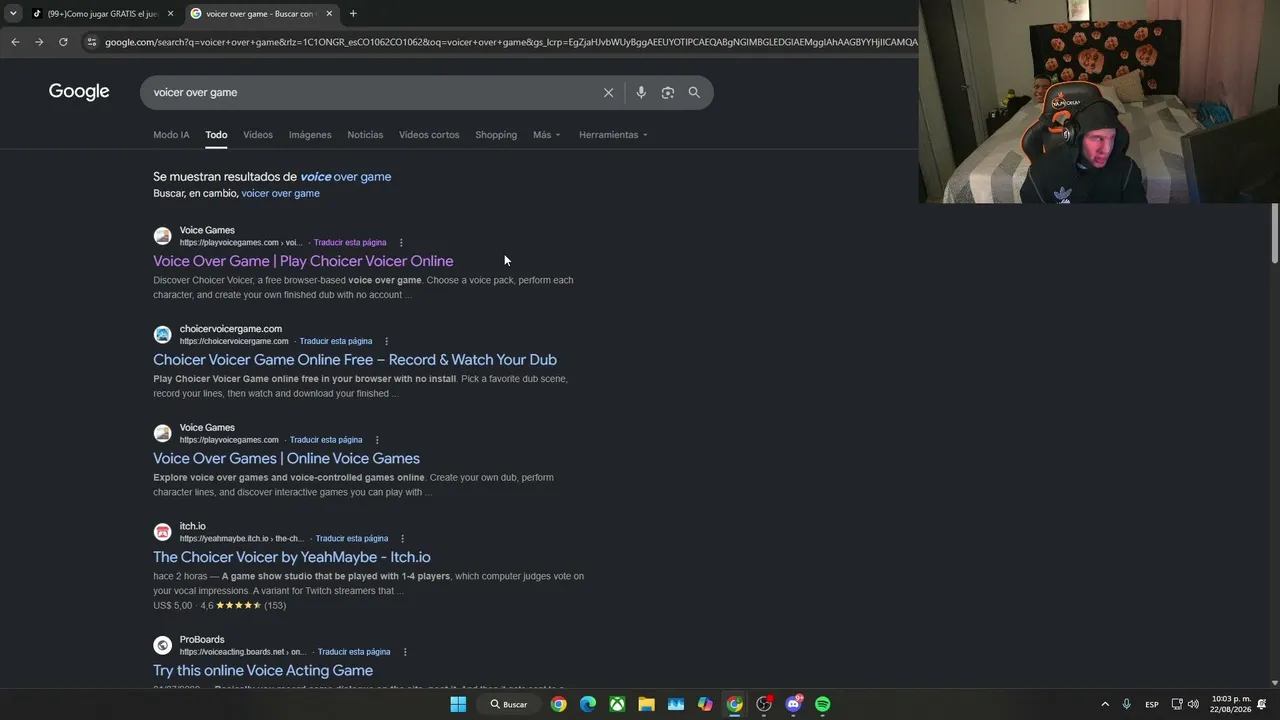This screenshot has height=720, width=1280.
Task: Translate the playvoicegames.com Choicer Voicer result
Action: [x=350, y=243]
